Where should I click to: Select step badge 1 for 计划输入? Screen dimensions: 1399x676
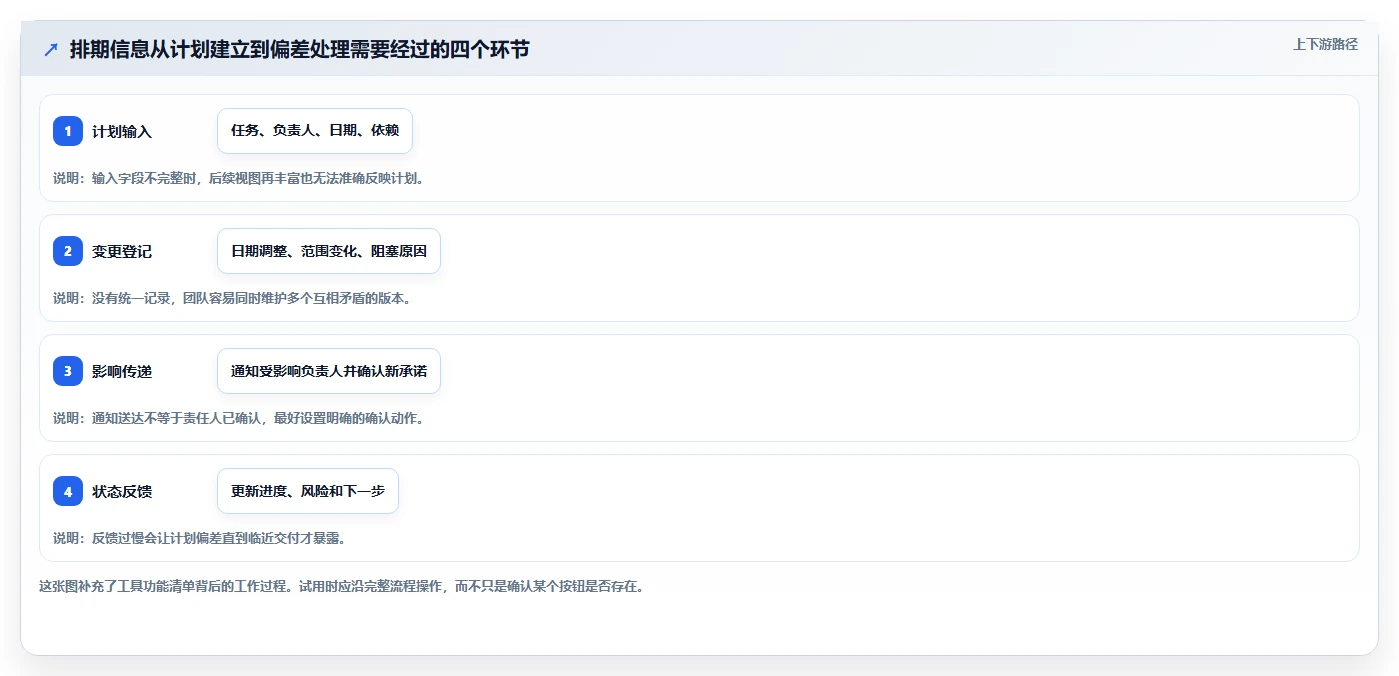tap(68, 131)
